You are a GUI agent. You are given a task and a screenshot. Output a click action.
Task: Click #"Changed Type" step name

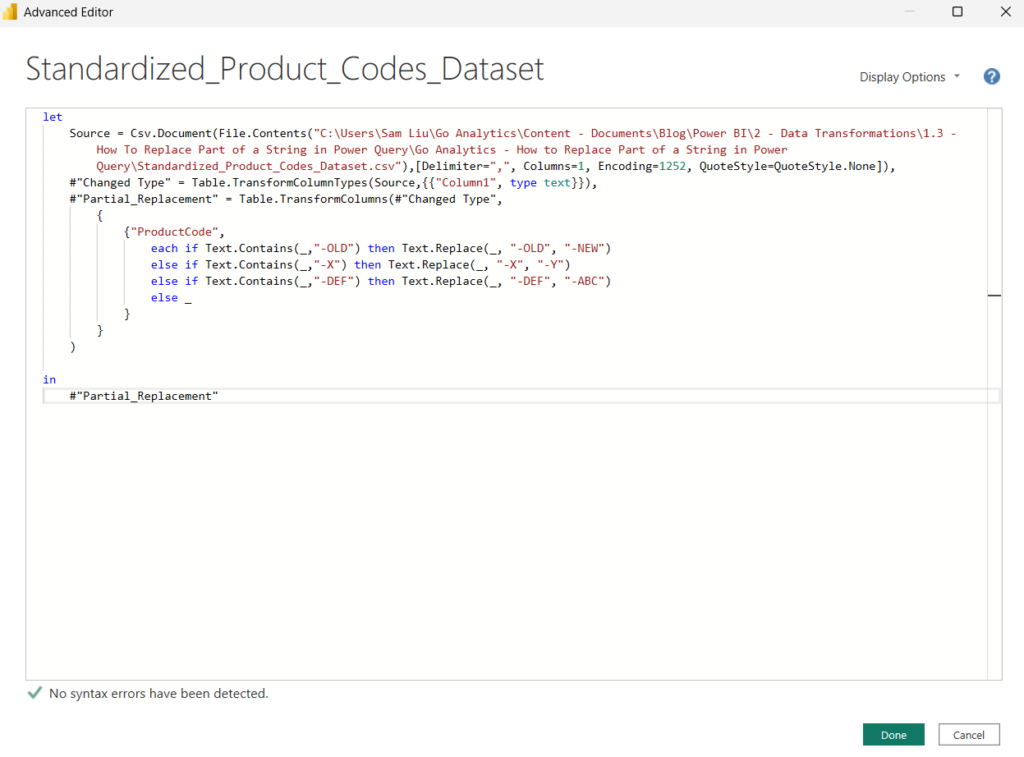[120, 183]
